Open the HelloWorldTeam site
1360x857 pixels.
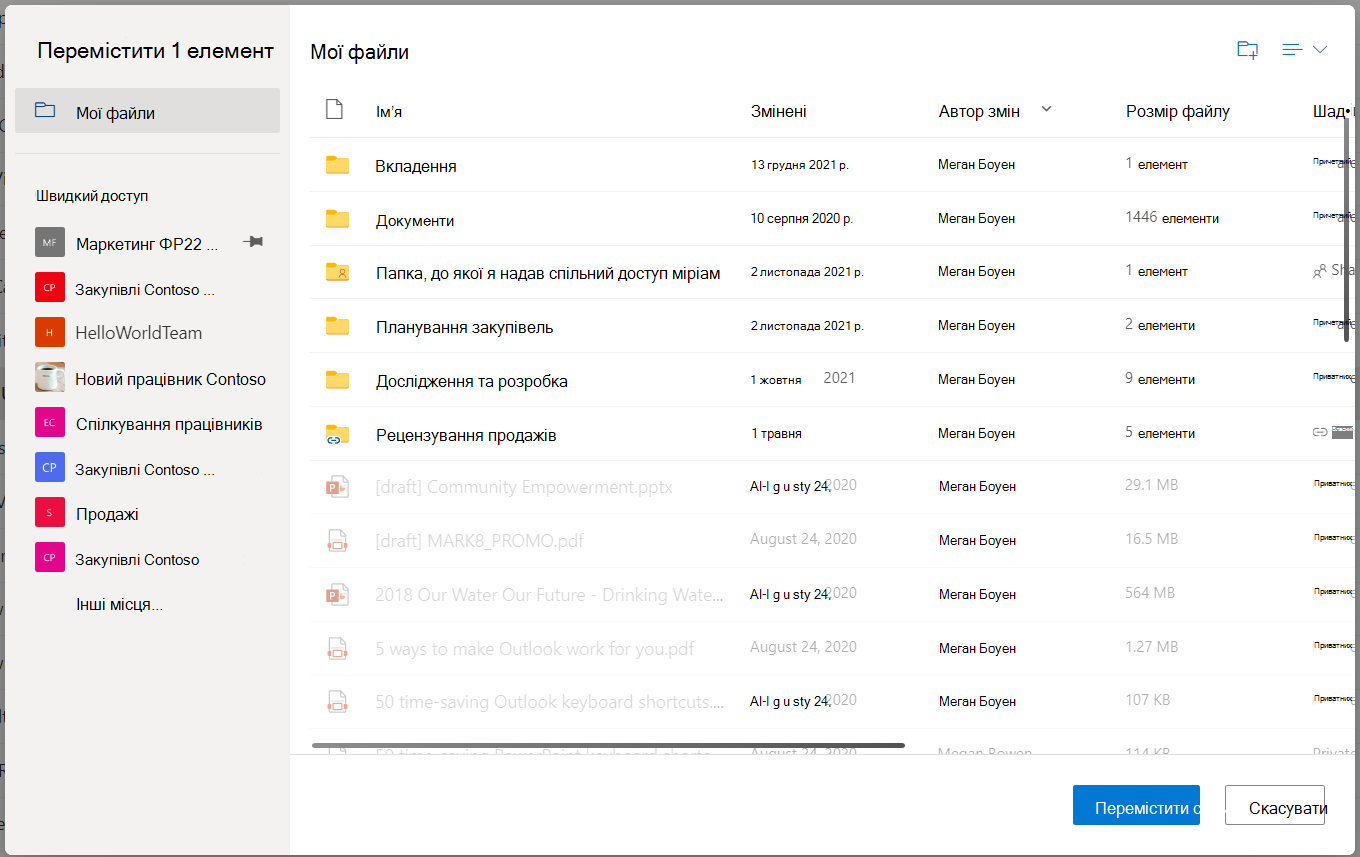point(138,333)
